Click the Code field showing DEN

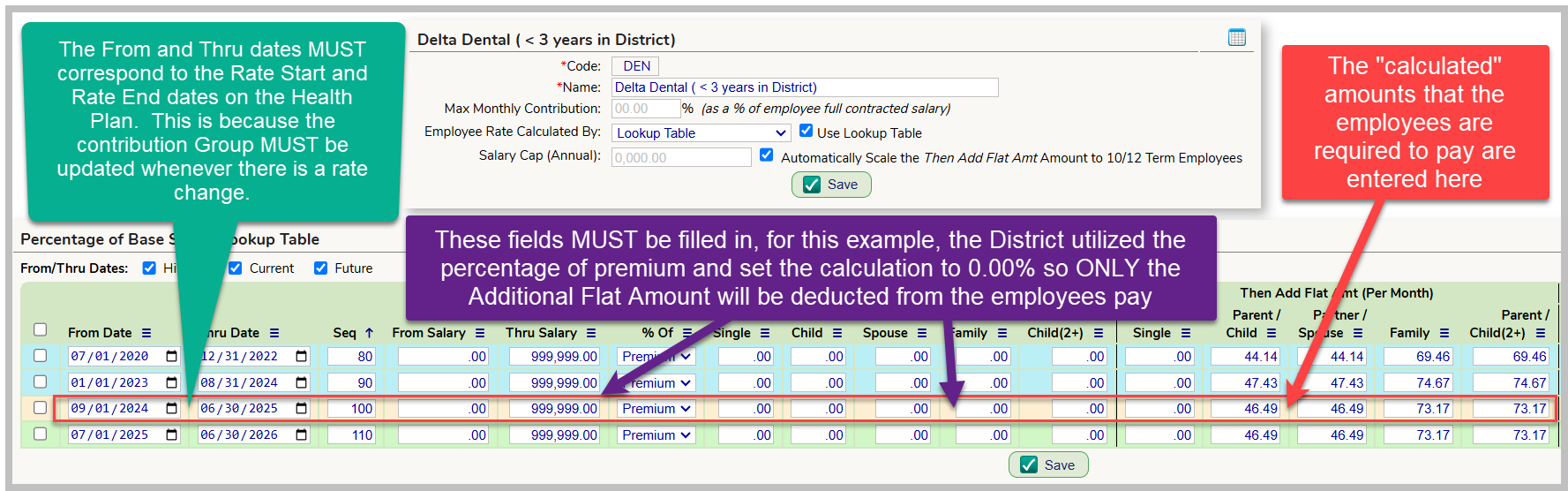click(635, 66)
